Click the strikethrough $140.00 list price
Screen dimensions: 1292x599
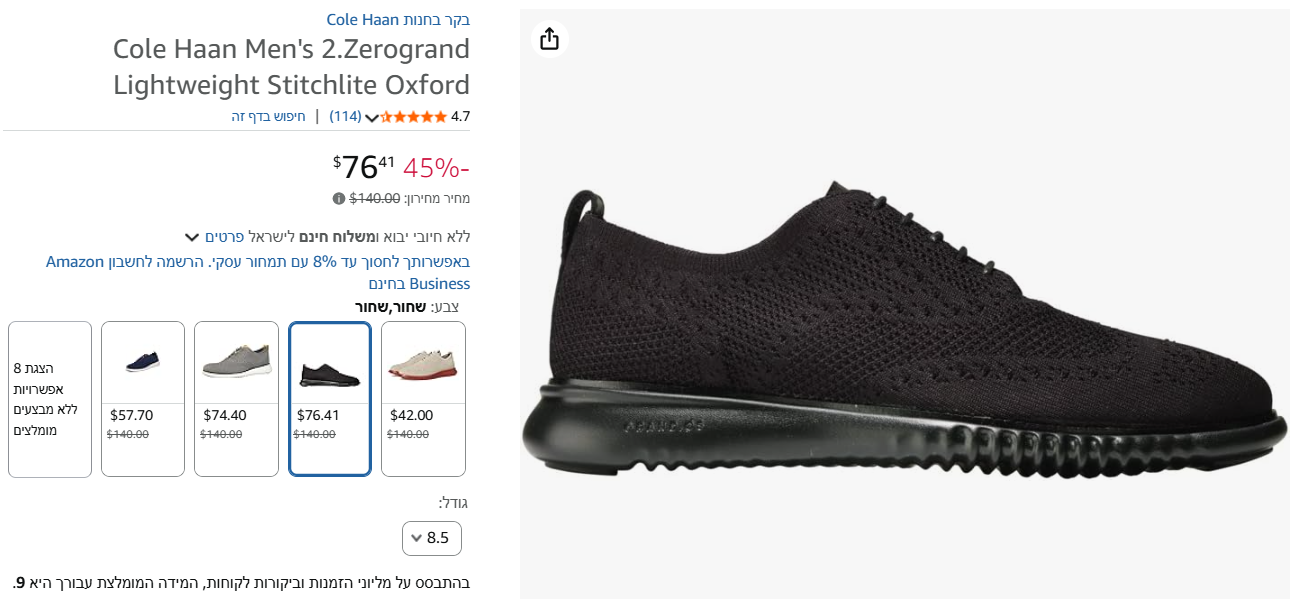pos(374,198)
